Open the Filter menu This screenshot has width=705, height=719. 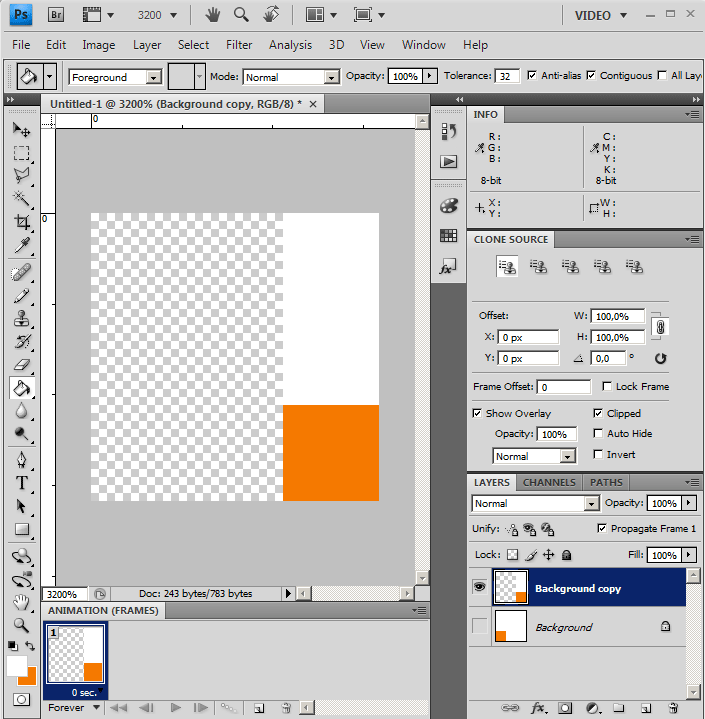point(239,45)
